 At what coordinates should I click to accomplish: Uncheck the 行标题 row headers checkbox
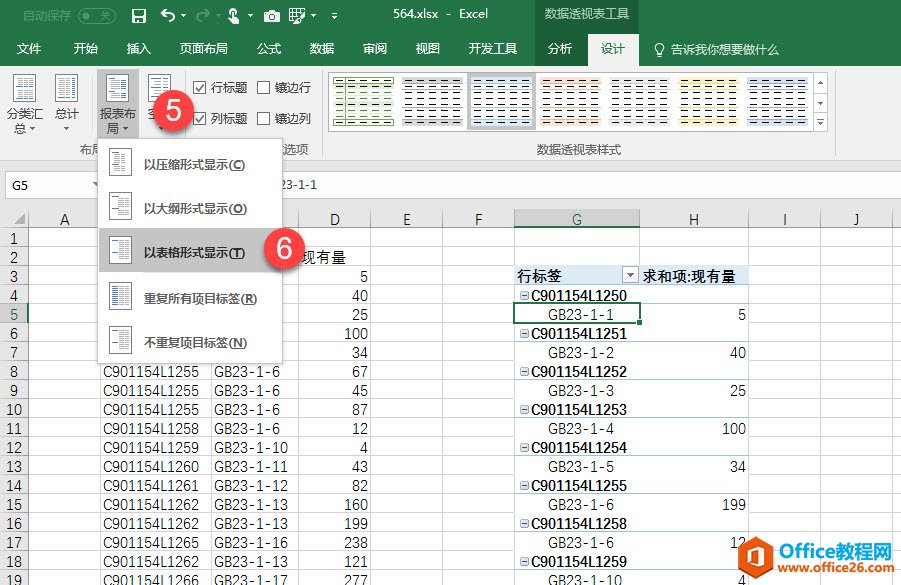200,88
